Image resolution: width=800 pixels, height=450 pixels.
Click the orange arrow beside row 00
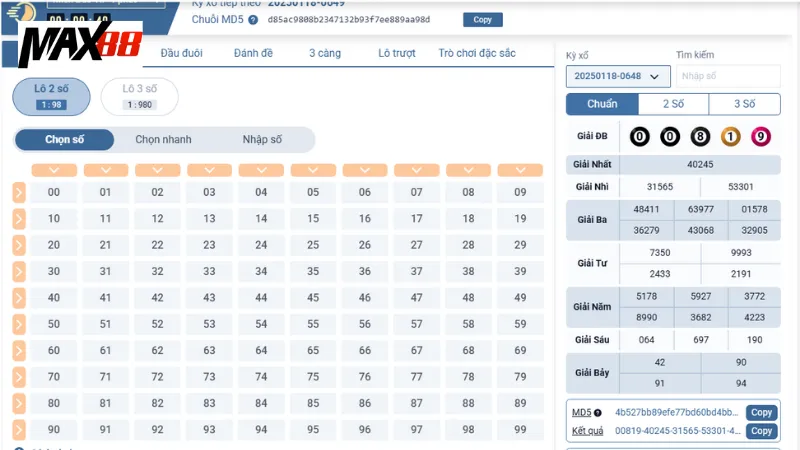pos(19,192)
